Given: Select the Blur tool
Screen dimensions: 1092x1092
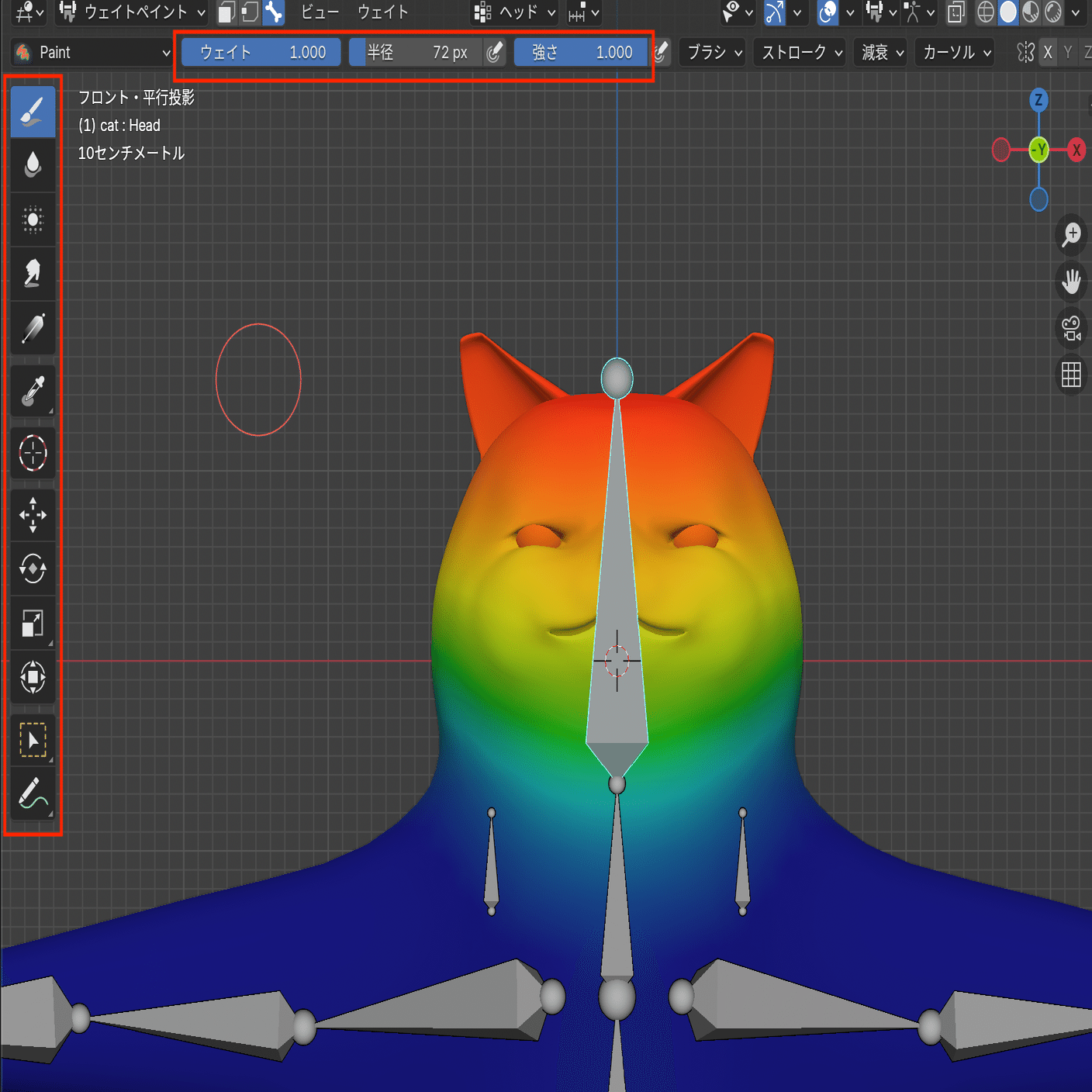Looking at the screenshot, I should tap(33, 165).
